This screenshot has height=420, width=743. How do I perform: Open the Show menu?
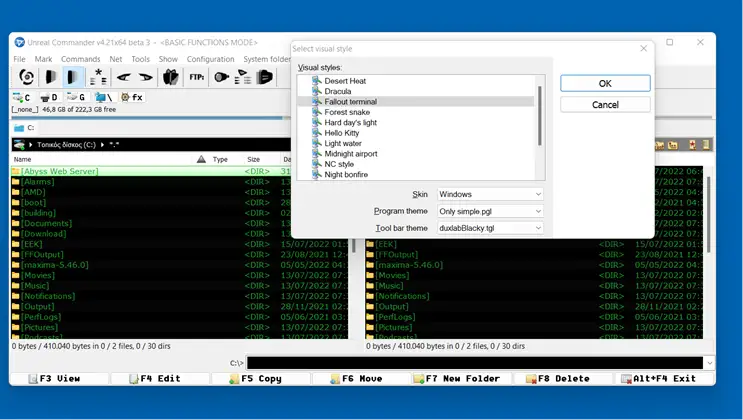168,59
